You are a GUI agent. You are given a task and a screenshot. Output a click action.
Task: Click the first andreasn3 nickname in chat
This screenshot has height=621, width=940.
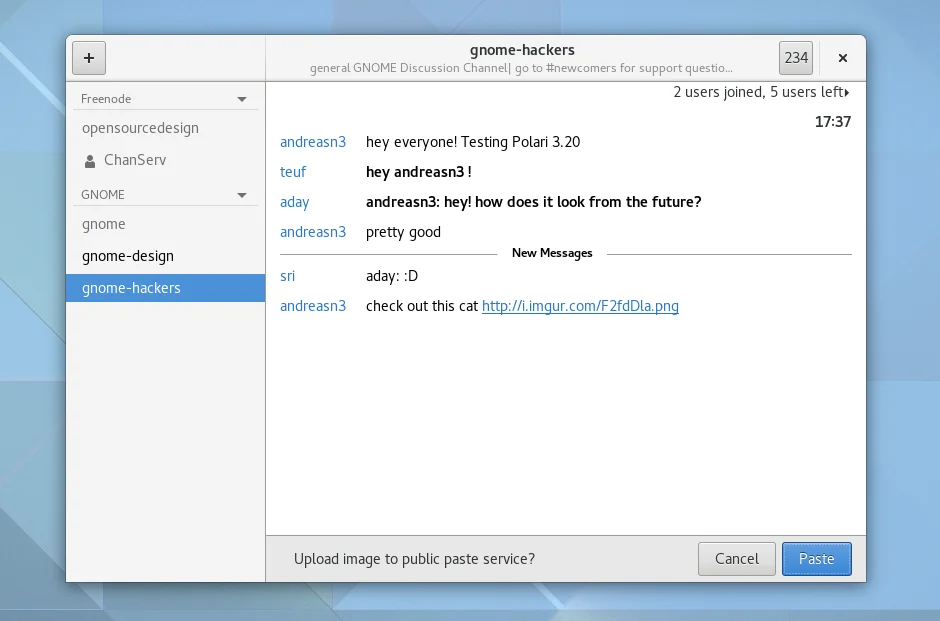pyautogui.click(x=313, y=142)
